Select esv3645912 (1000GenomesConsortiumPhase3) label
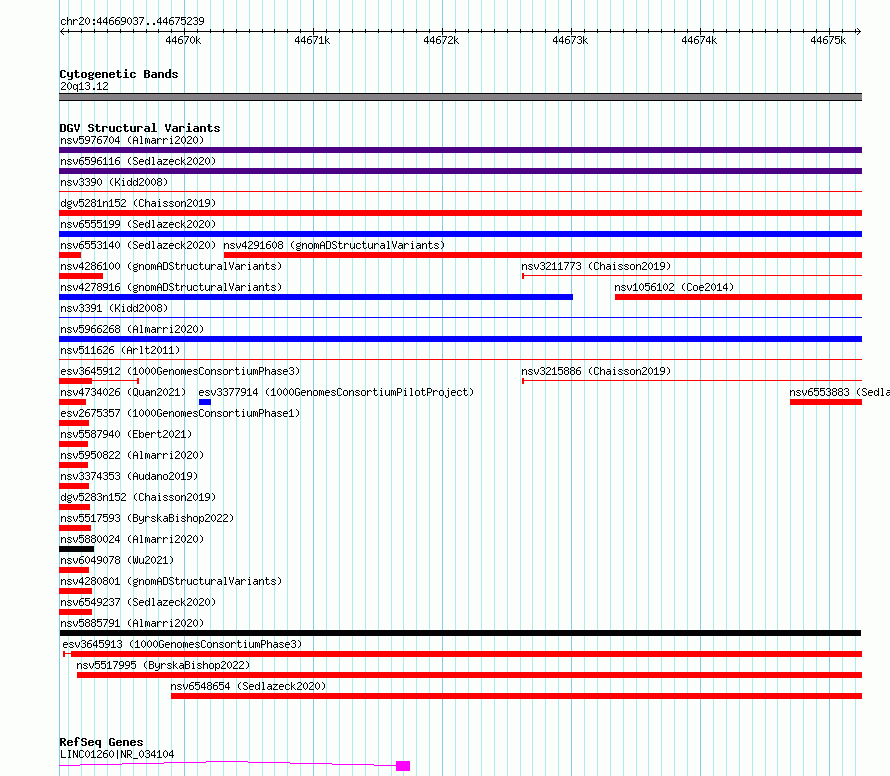Screen dimensions: 890x776 coord(180,371)
